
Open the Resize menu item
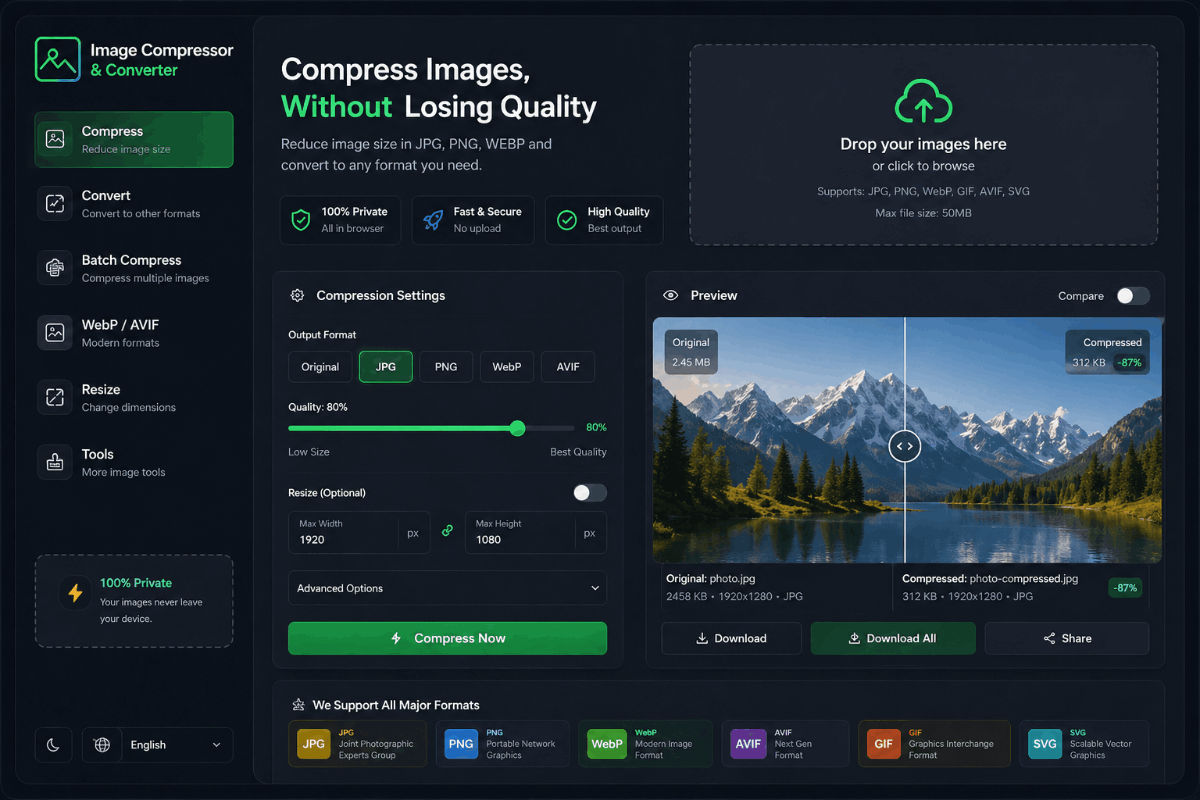(x=134, y=397)
